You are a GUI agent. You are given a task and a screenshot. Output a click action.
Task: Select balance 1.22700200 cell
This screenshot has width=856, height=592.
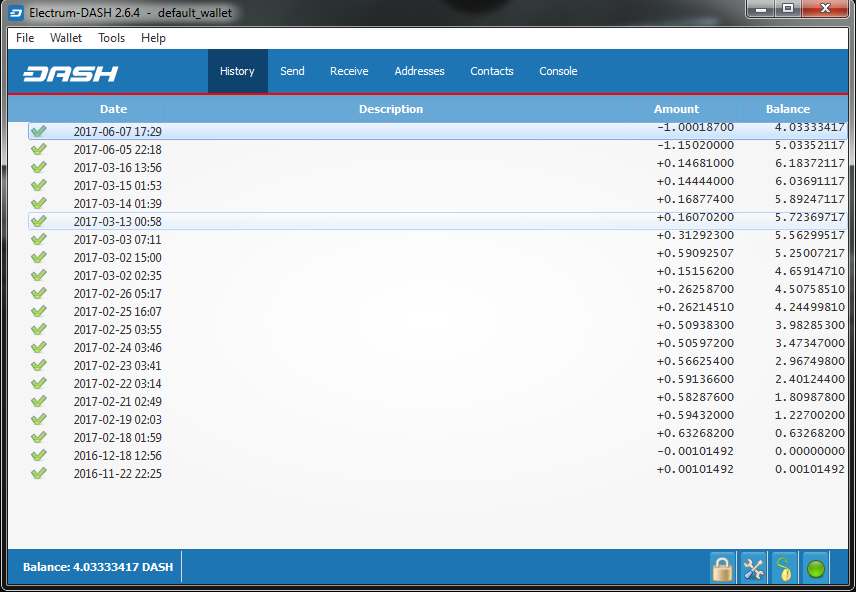click(810, 416)
